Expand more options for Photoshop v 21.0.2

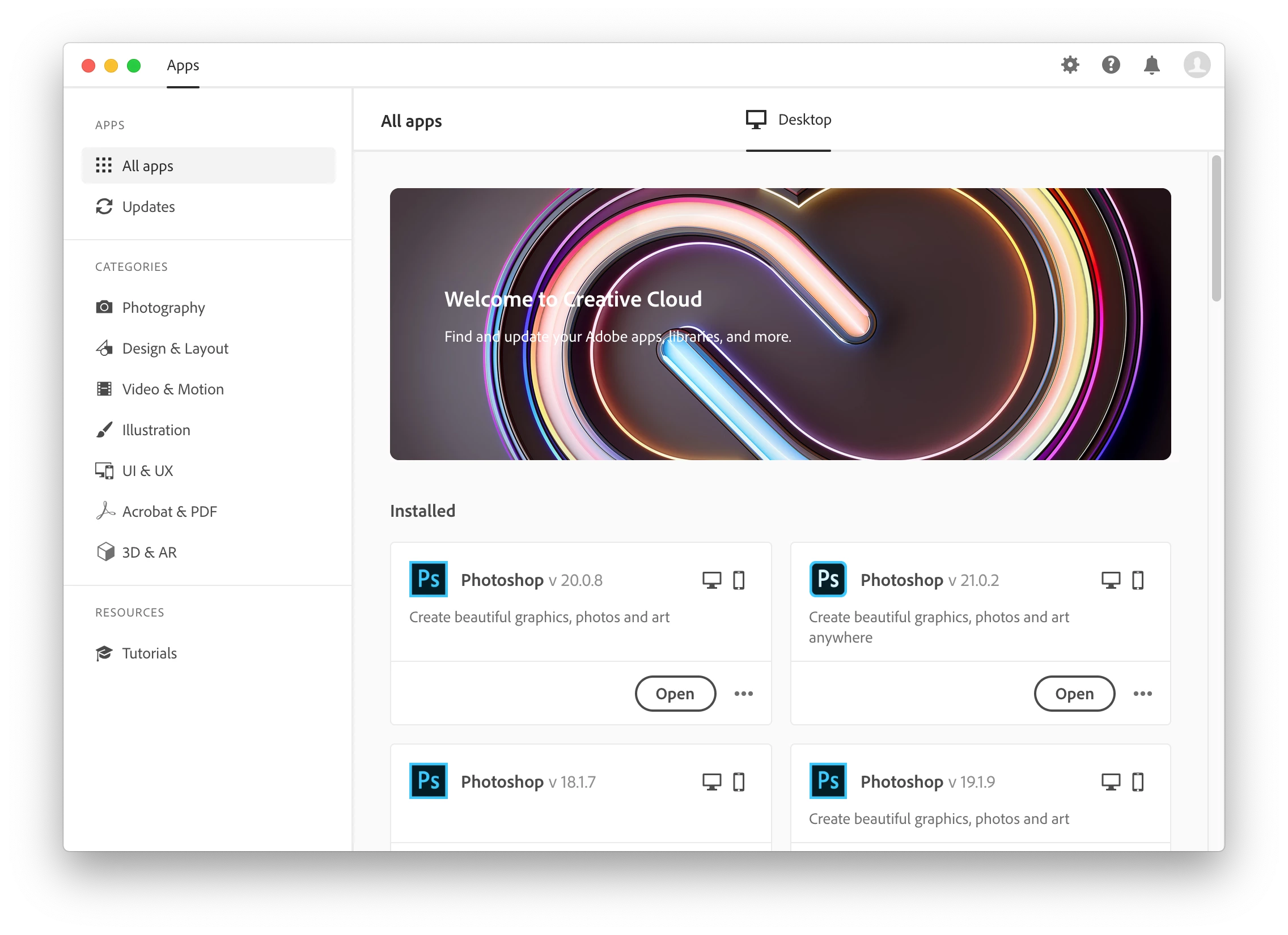coord(1143,694)
